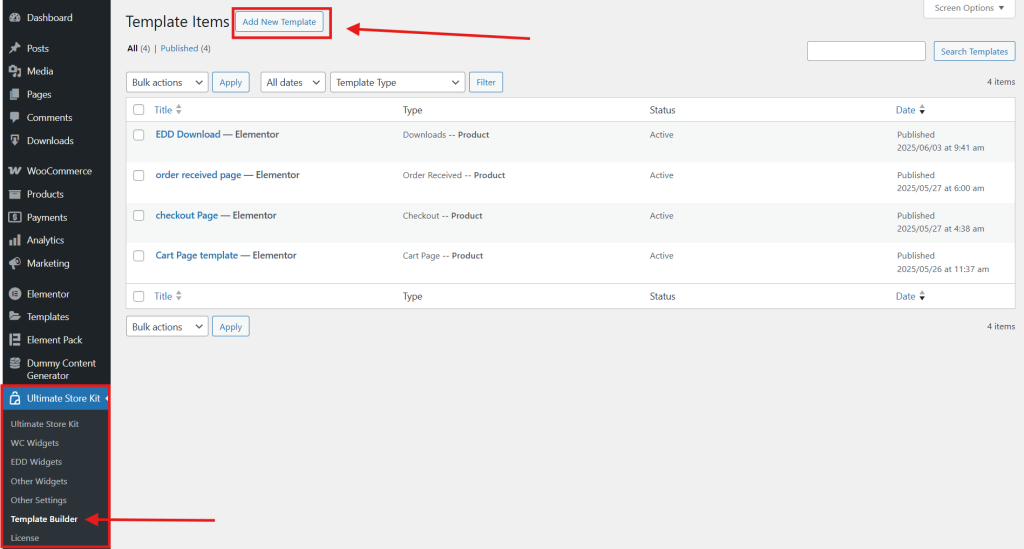The image size is (1024, 549).
Task: Click the Title column header link
Action: tap(163, 110)
